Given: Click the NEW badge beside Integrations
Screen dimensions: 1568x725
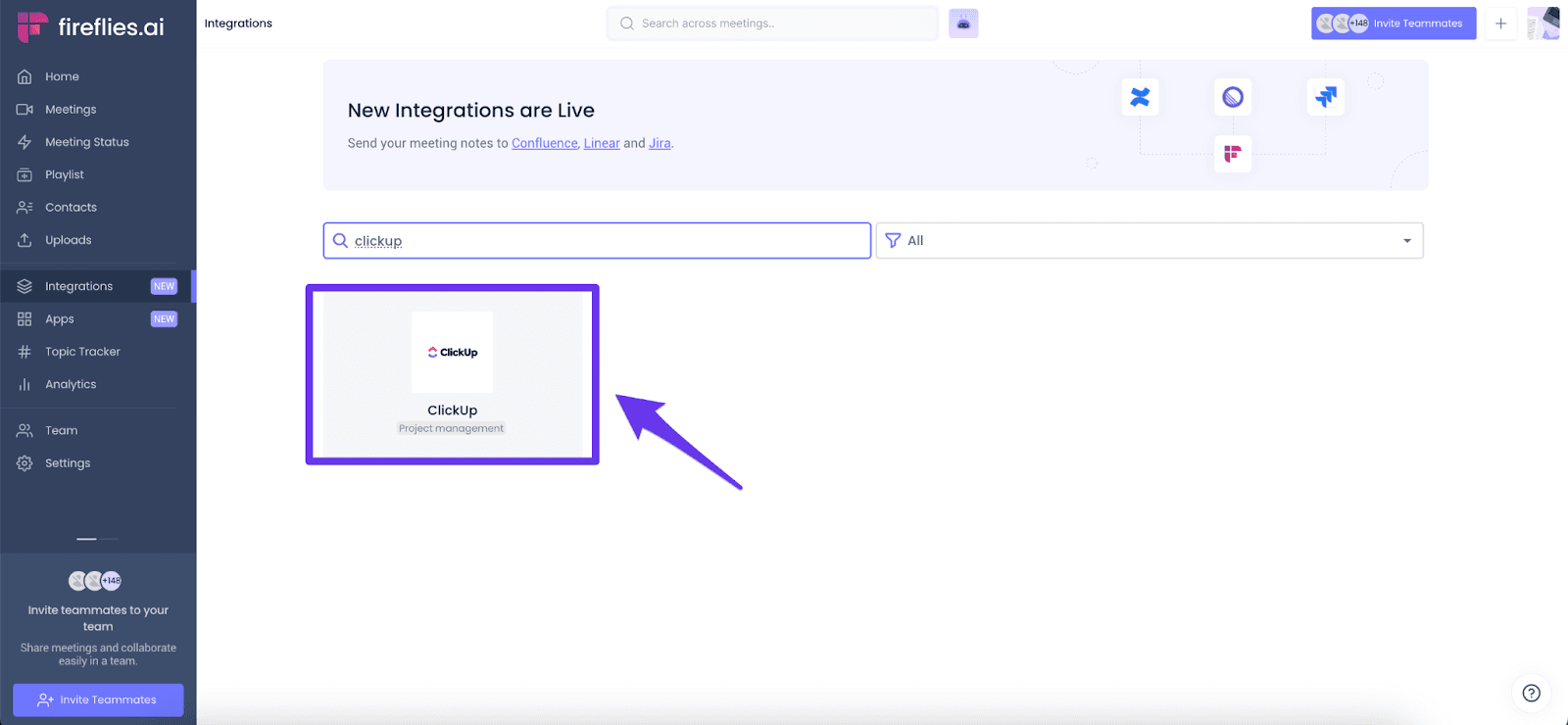Looking at the screenshot, I should click(x=164, y=286).
